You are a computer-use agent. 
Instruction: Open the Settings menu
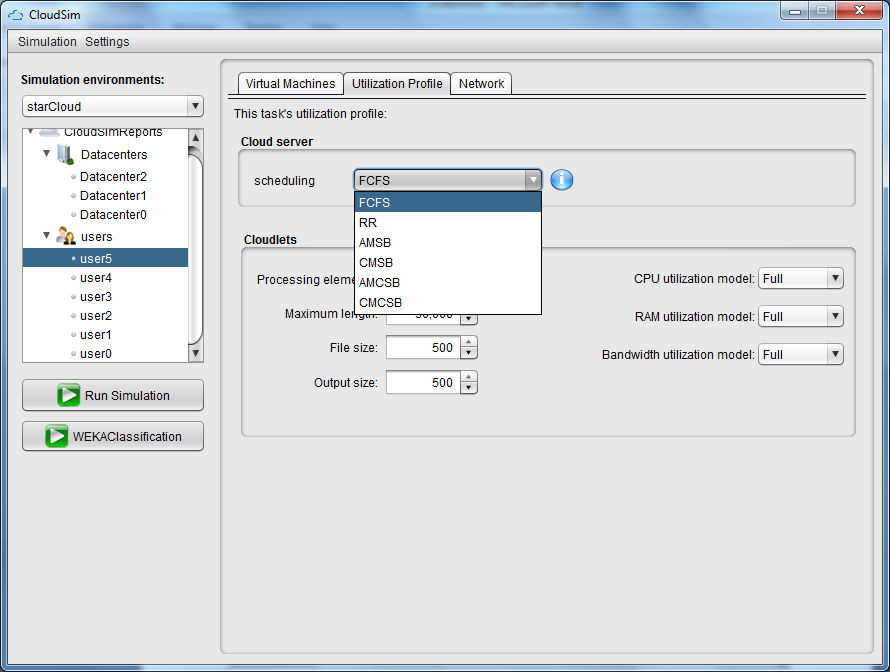[x=107, y=41]
